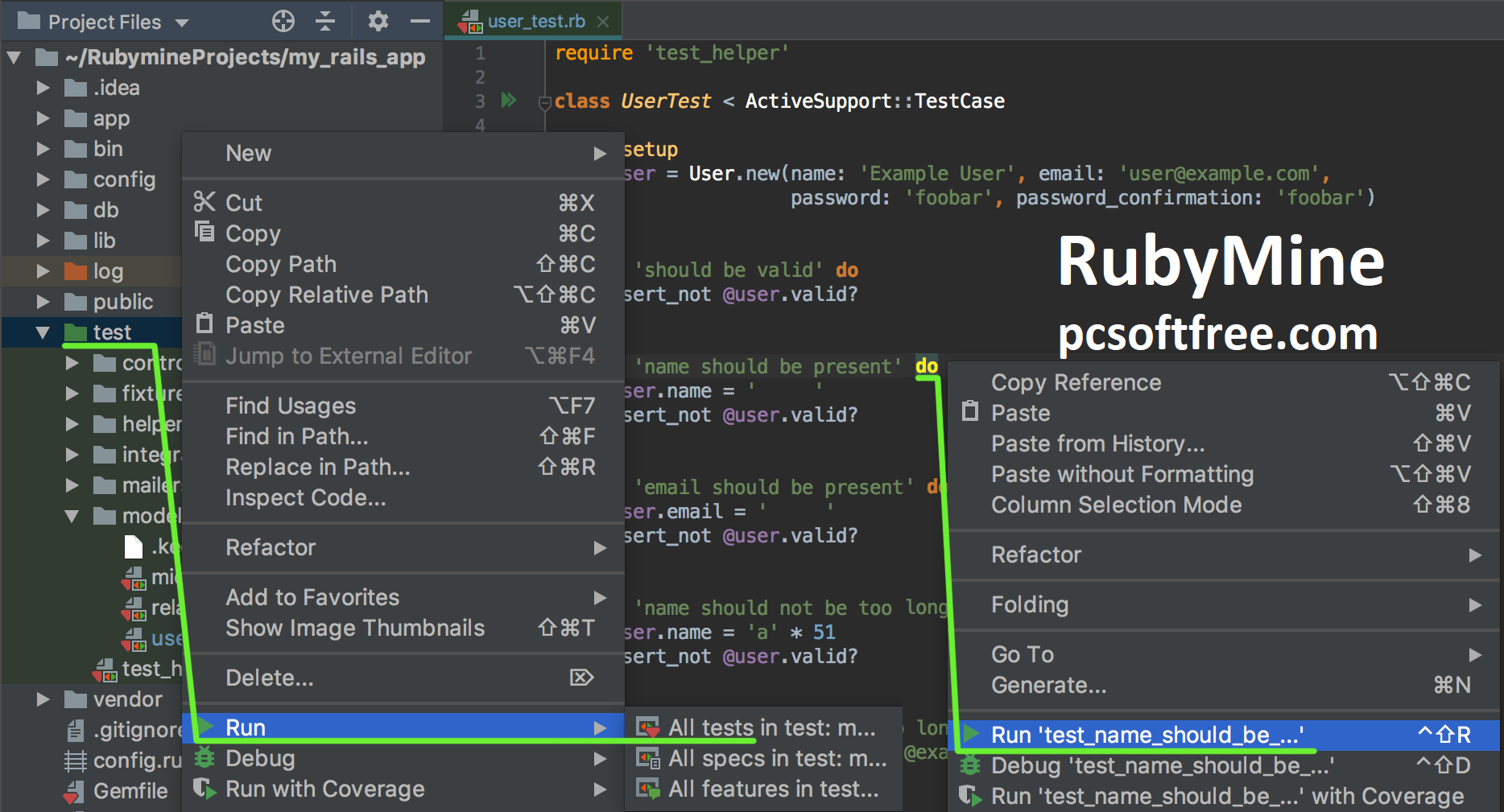Select config.ru file in tree

click(136, 760)
